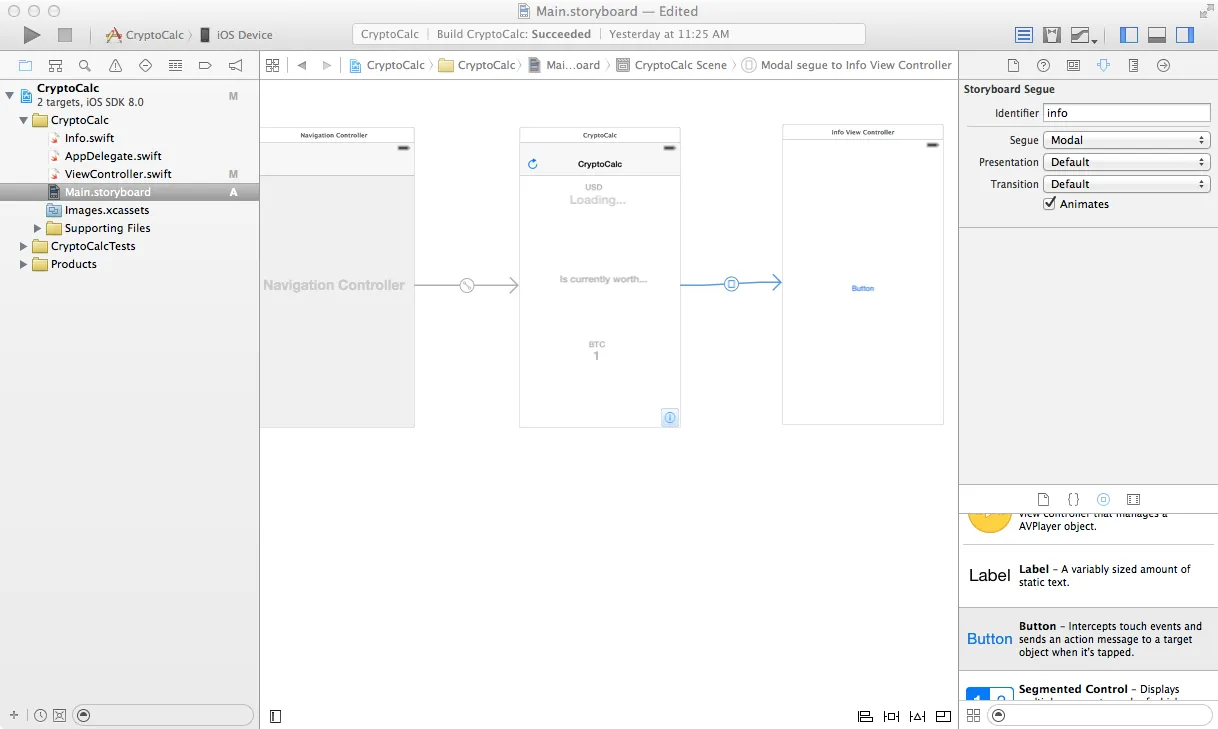Image resolution: width=1218 pixels, height=729 pixels.
Task: Show the File inspector
Action: [1013, 65]
